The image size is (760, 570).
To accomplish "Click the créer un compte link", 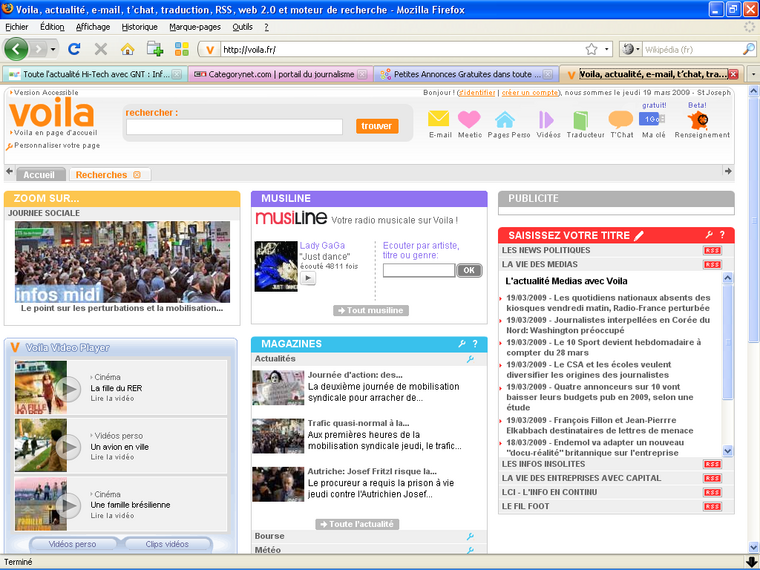I will [x=530, y=93].
